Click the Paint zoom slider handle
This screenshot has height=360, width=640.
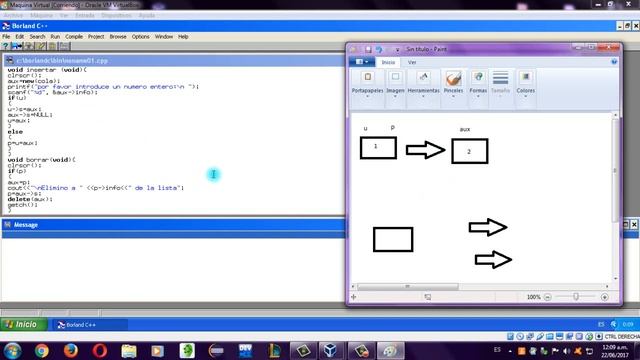point(576,297)
